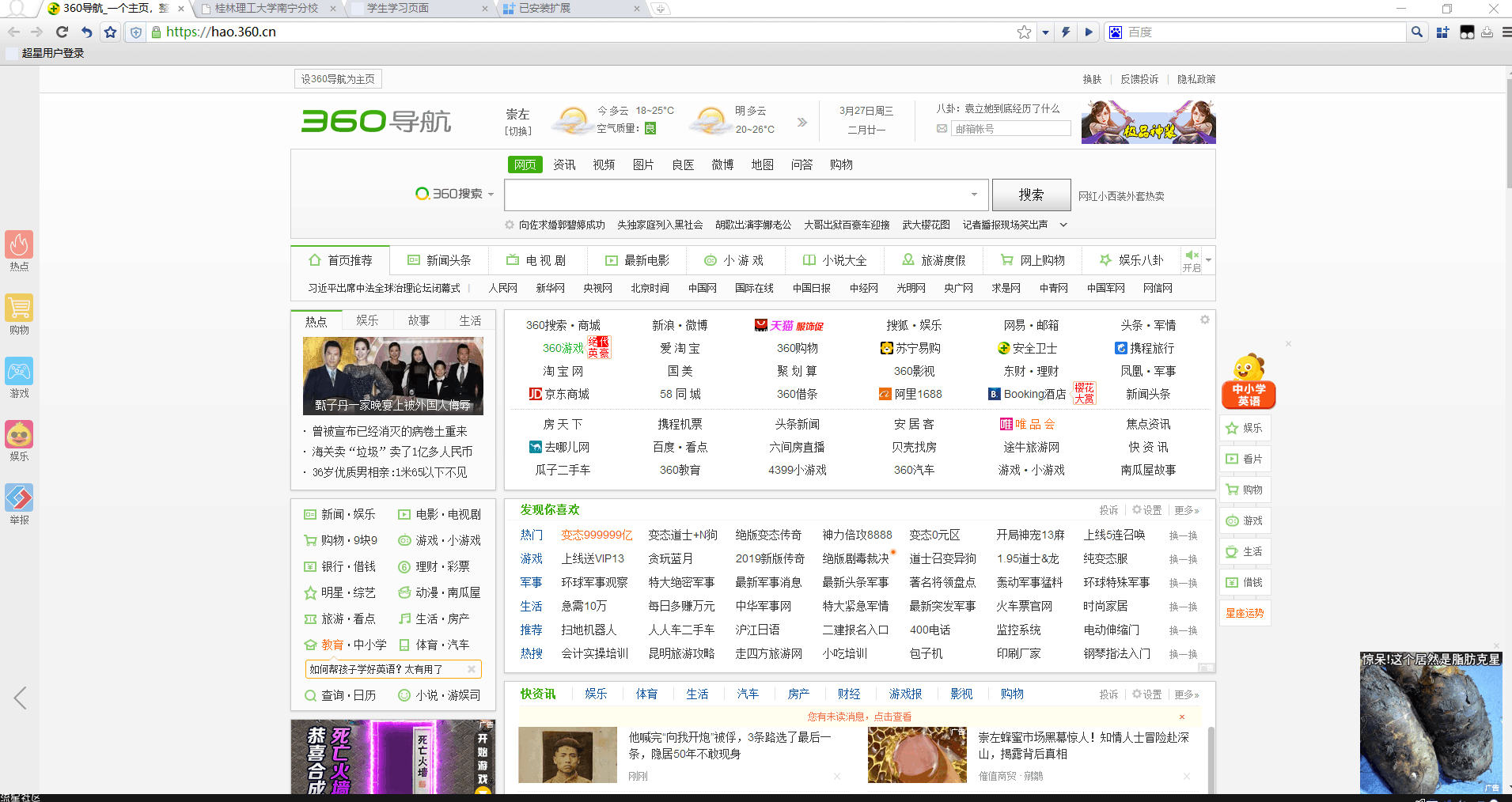Image resolution: width=1512 pixels, height=802 pixels.
Task: Expand weather forecast double arrow
Action: [x=802, y=122]
